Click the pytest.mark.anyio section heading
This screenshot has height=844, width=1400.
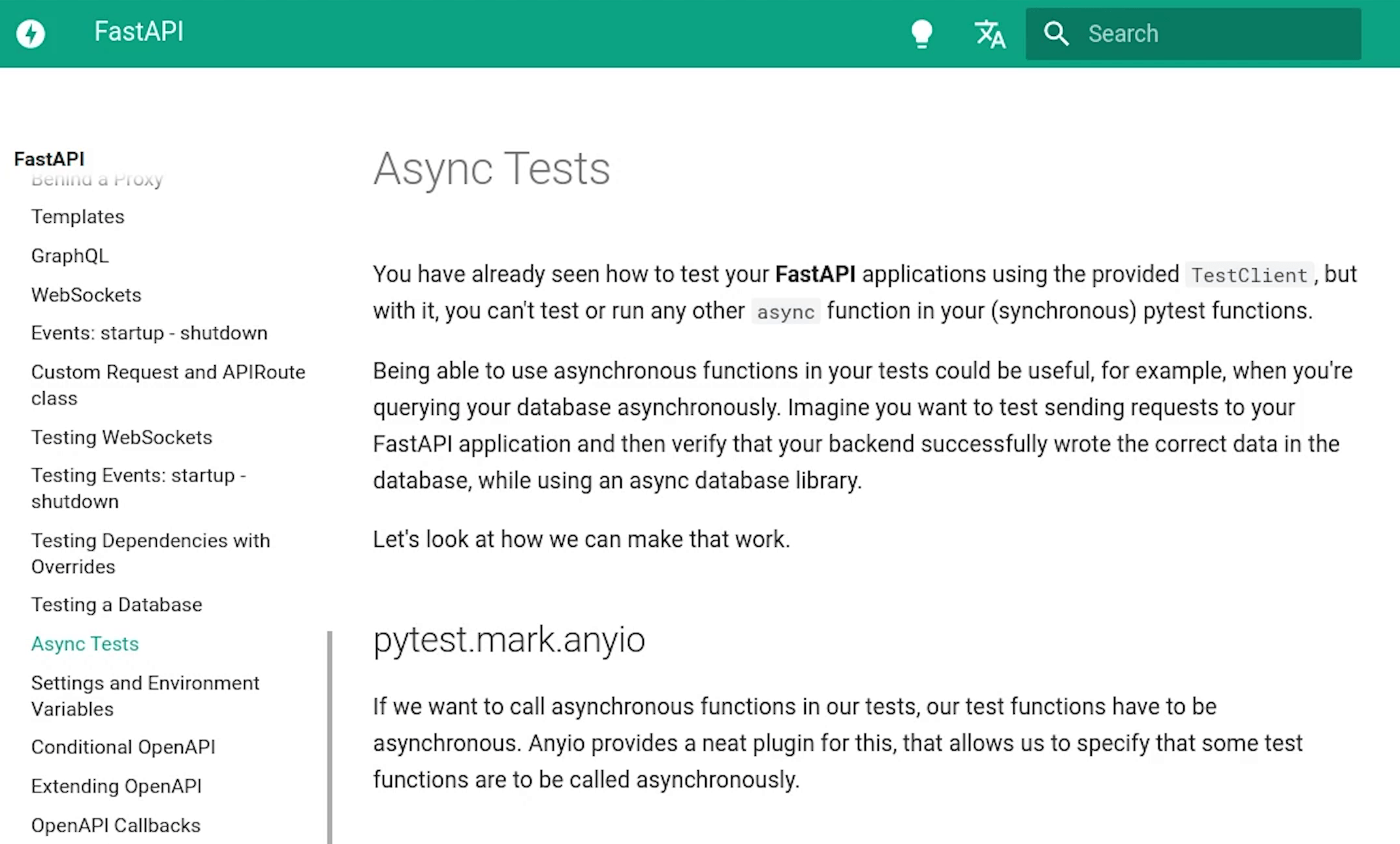tap(509, 640)
